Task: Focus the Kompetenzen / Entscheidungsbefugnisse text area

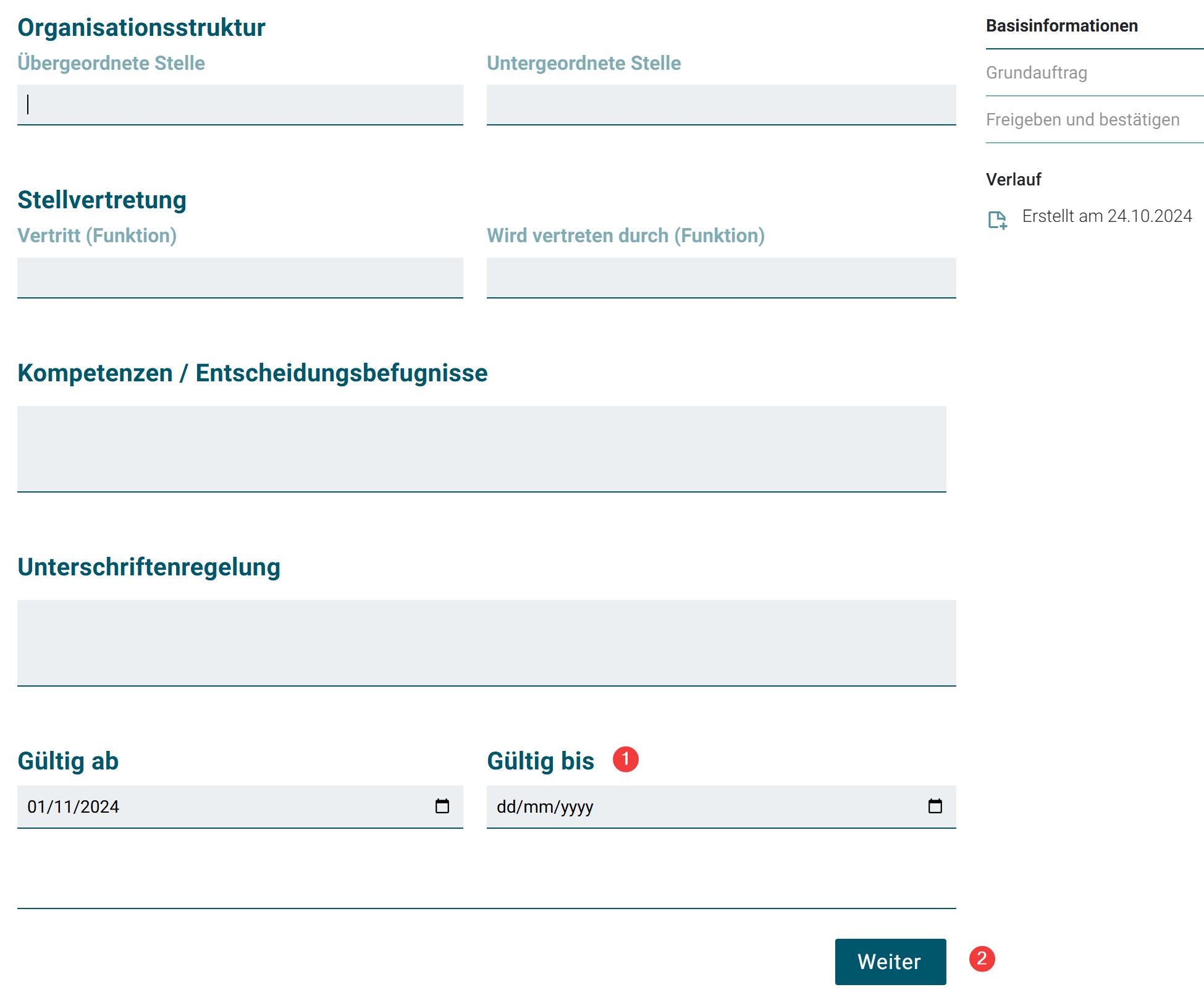Action: [481, 448]
